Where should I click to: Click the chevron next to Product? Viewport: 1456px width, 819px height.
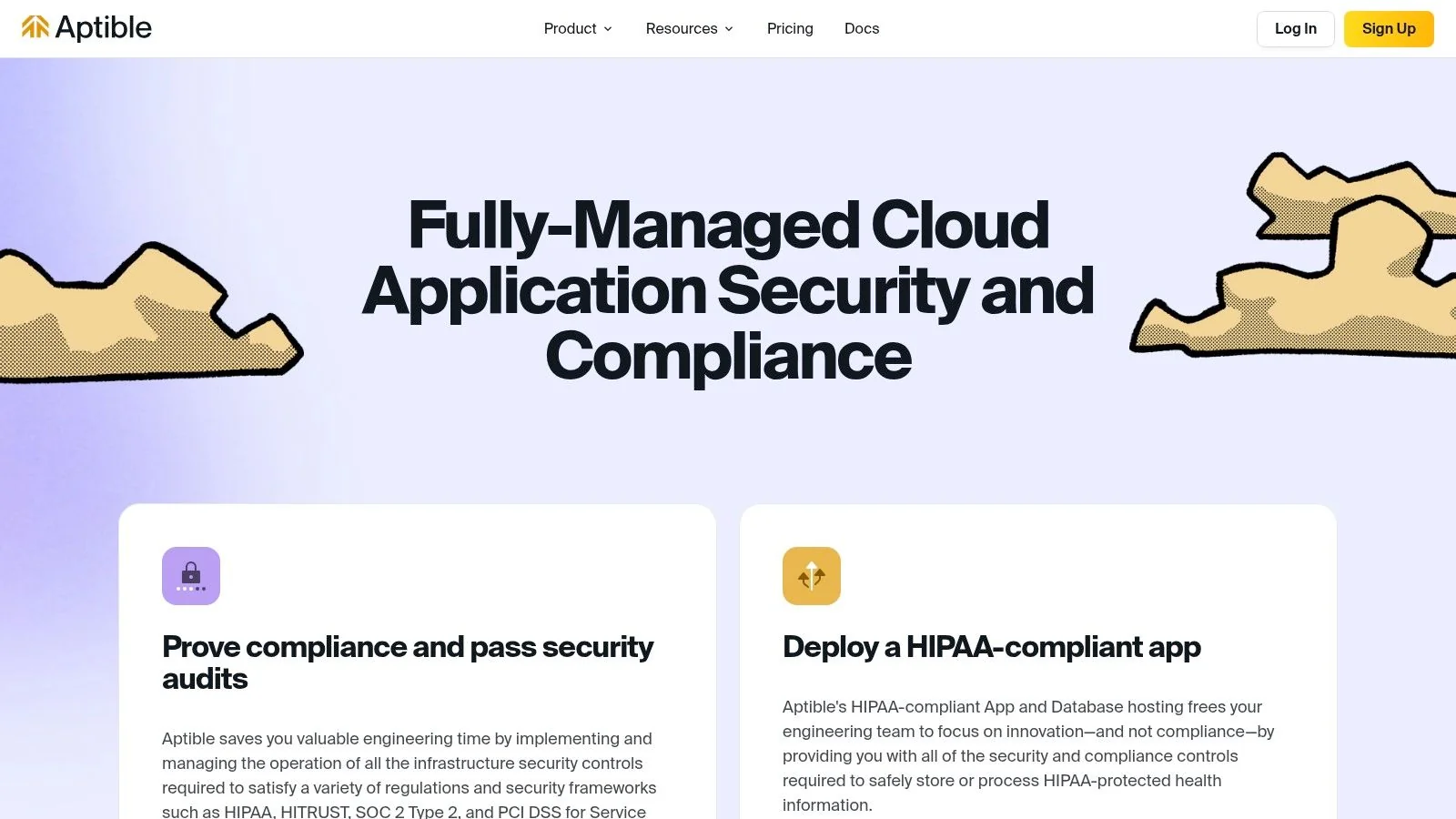(x=608, y=28)
